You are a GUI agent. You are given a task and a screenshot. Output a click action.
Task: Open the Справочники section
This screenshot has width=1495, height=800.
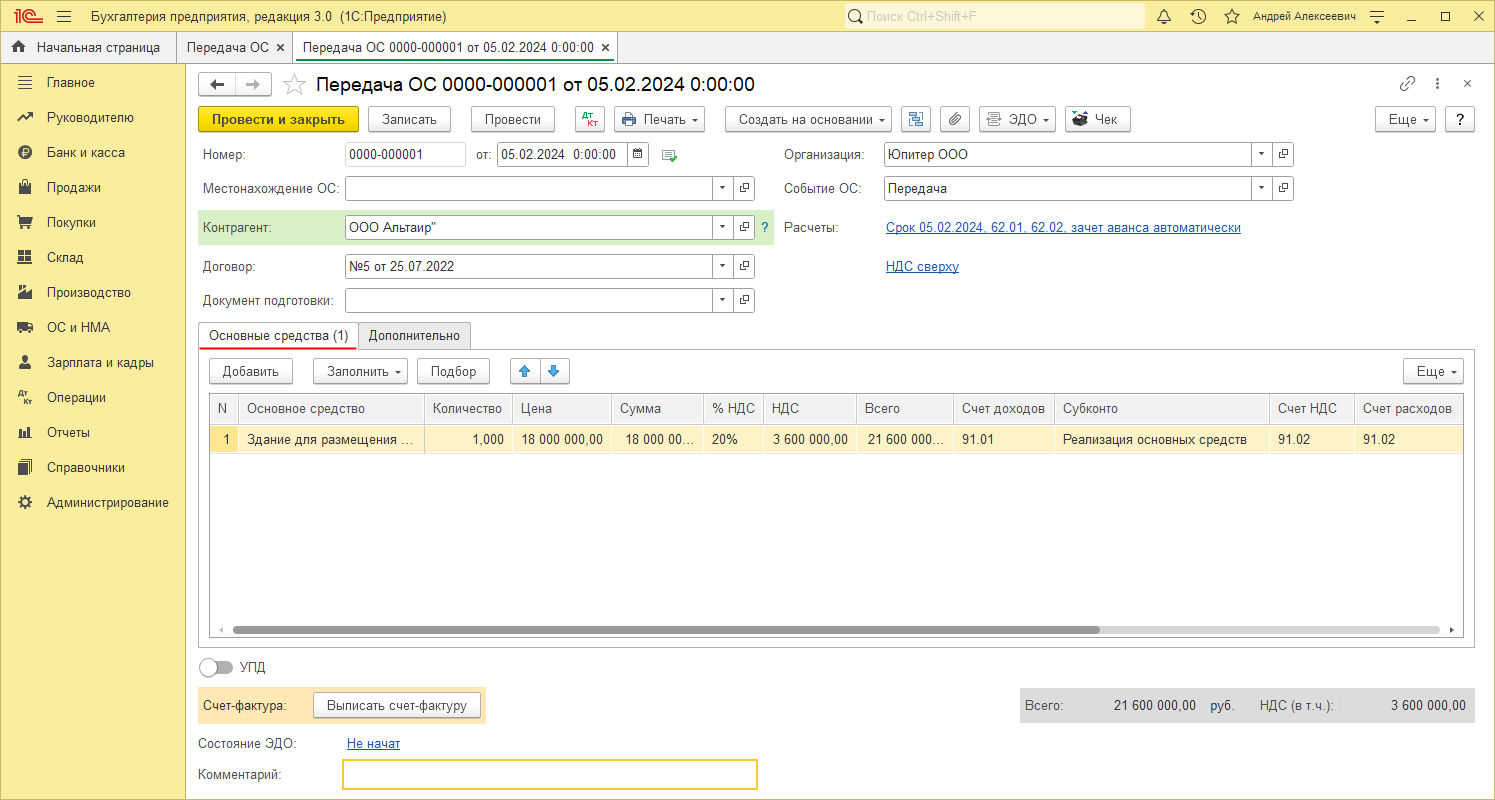point(86,467)
